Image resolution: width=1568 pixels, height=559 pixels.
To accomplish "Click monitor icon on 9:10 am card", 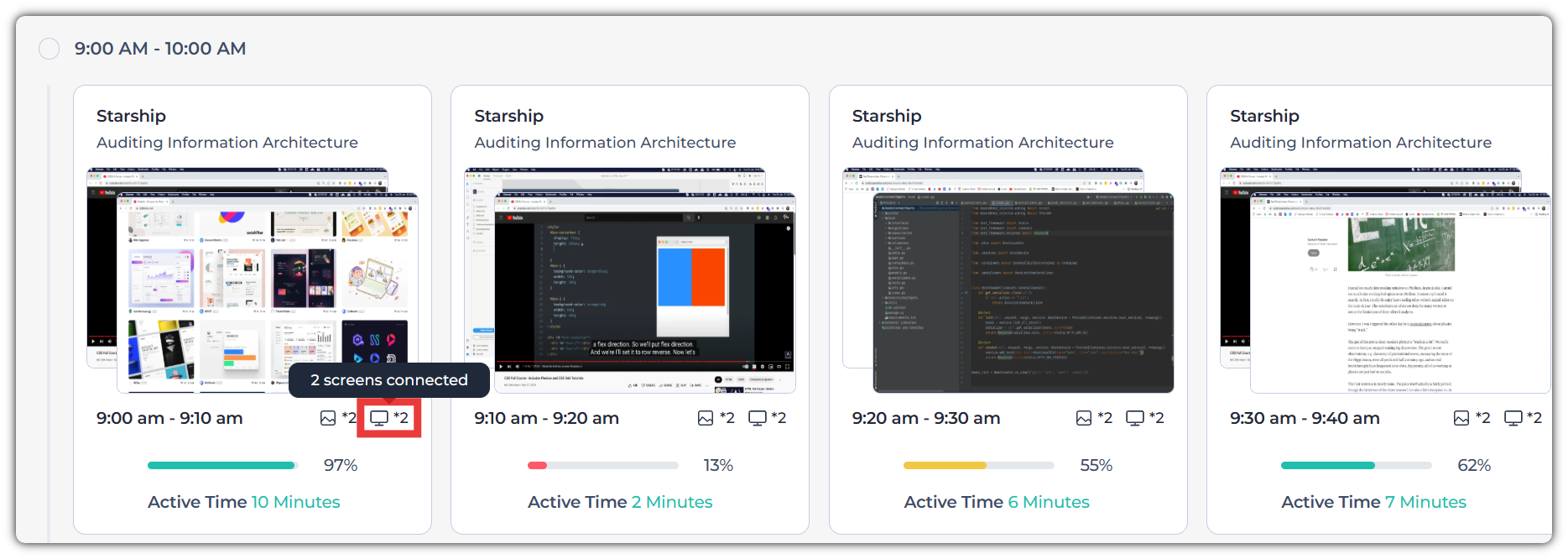I will 758,418.
